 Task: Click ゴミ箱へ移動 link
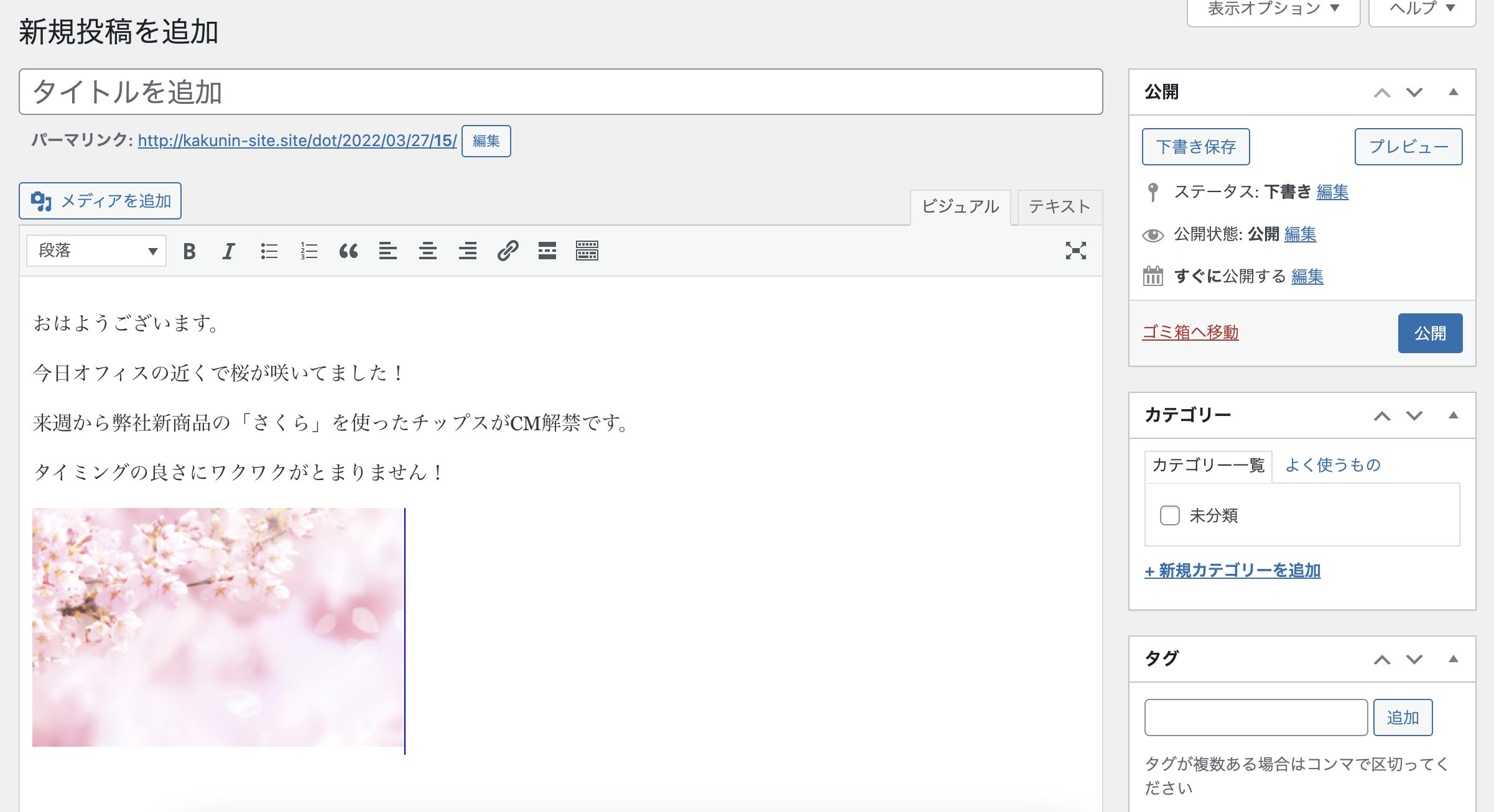pyautogui.click(x=1190, y=333)
